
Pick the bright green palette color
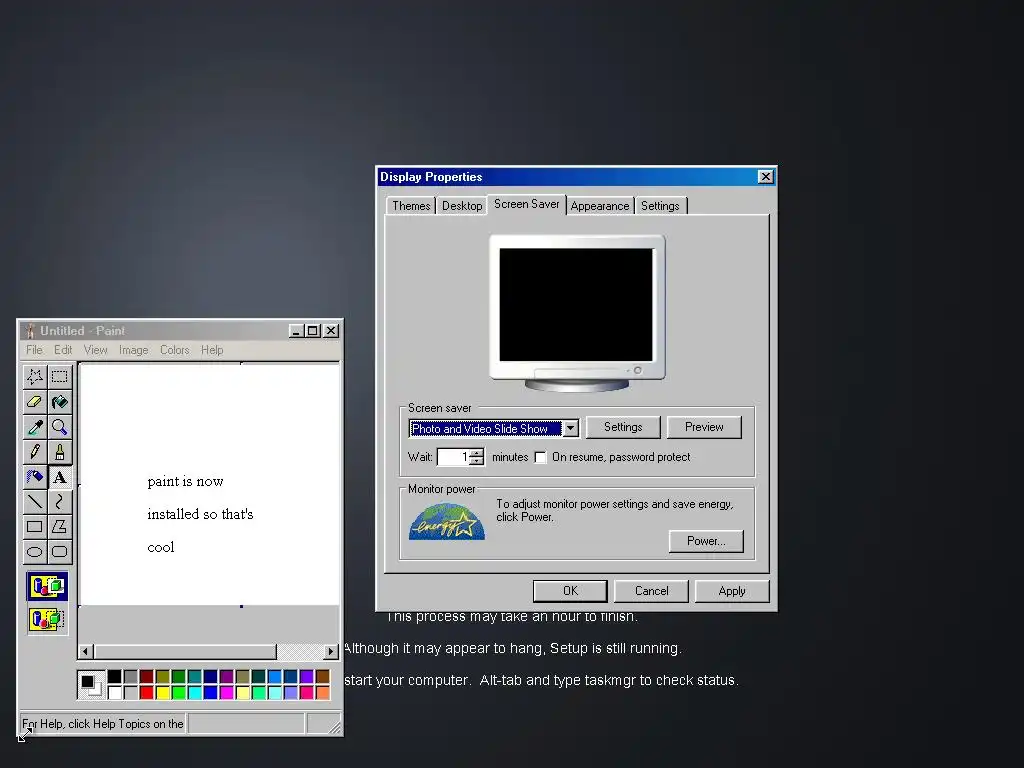pyautogui.click(x=178, y=692)
